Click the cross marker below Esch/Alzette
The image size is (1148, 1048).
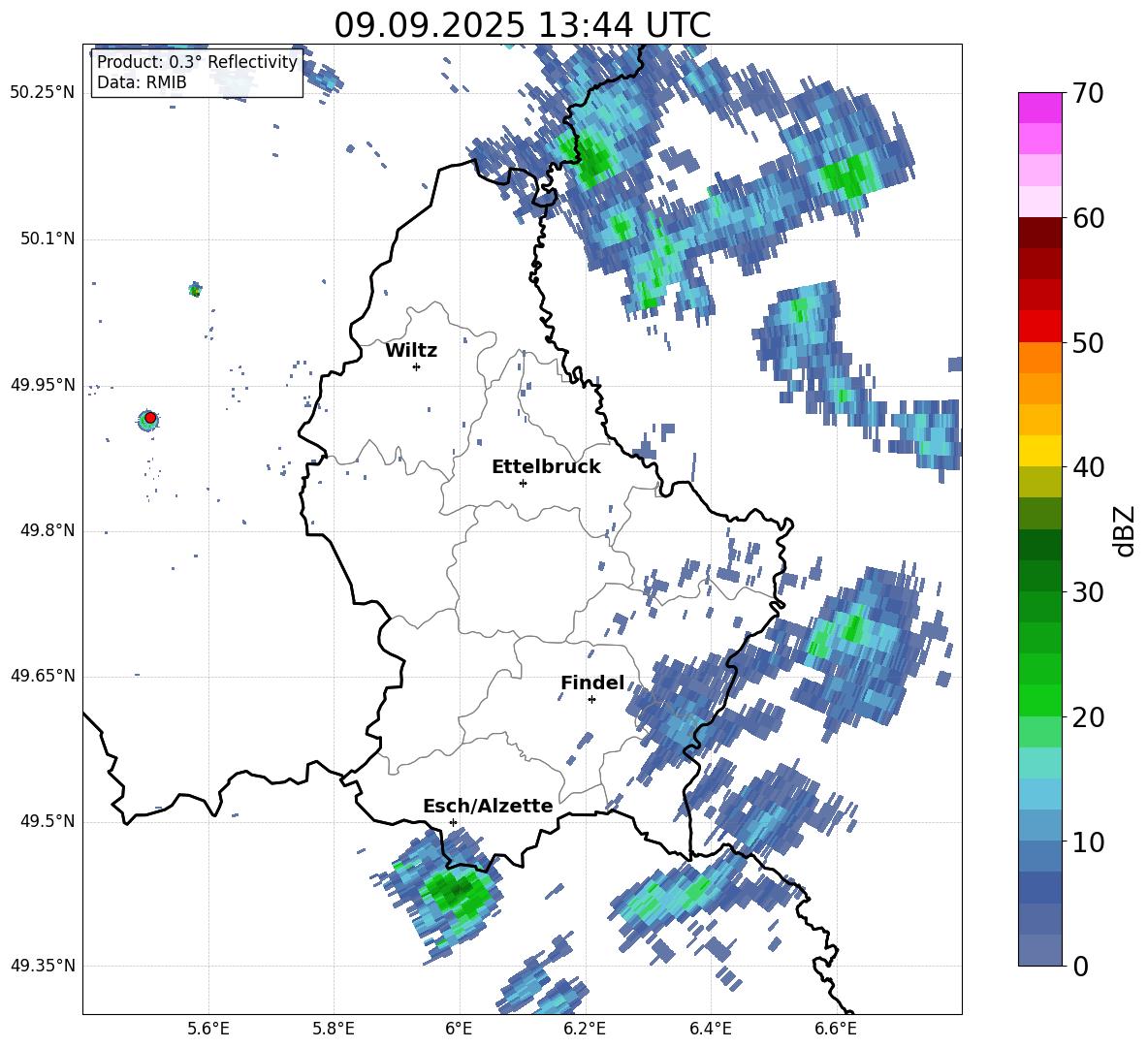click(x=453, y=822)
